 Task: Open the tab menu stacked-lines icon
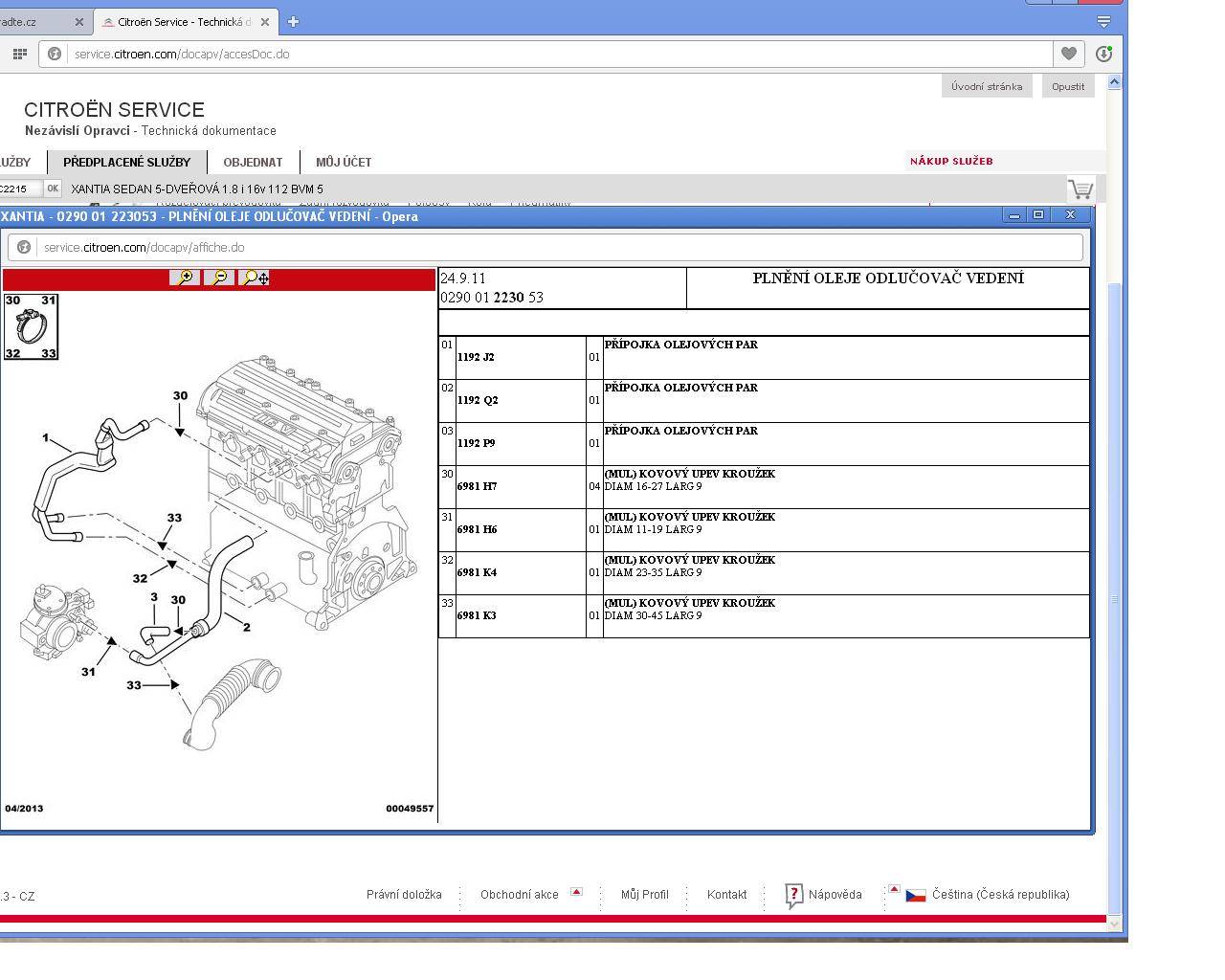pos(1103,21)
